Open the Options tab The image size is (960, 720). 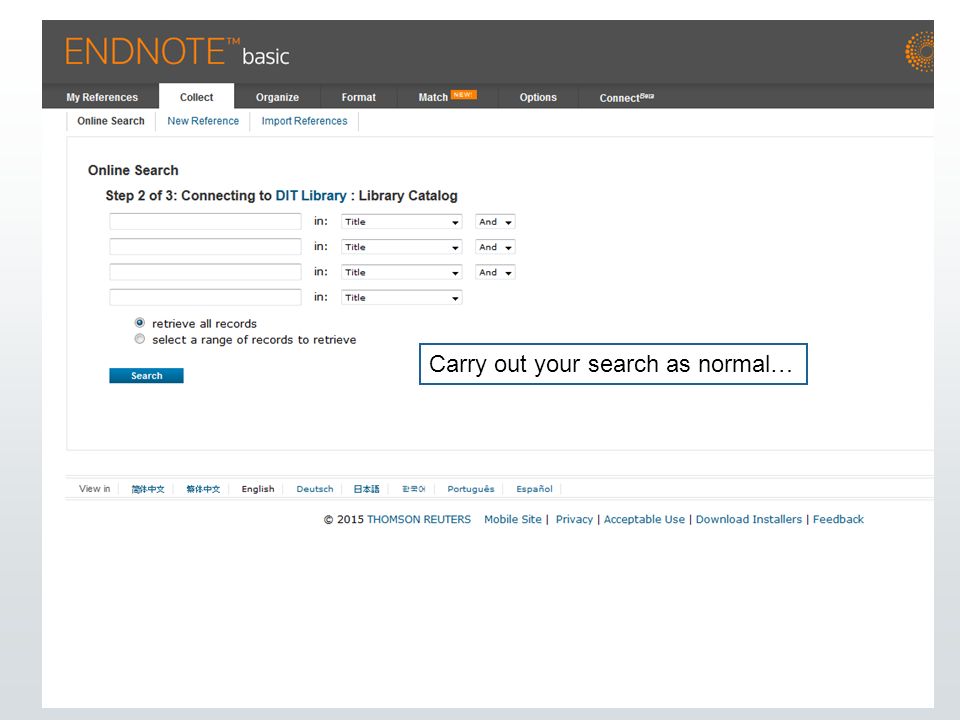538,97
